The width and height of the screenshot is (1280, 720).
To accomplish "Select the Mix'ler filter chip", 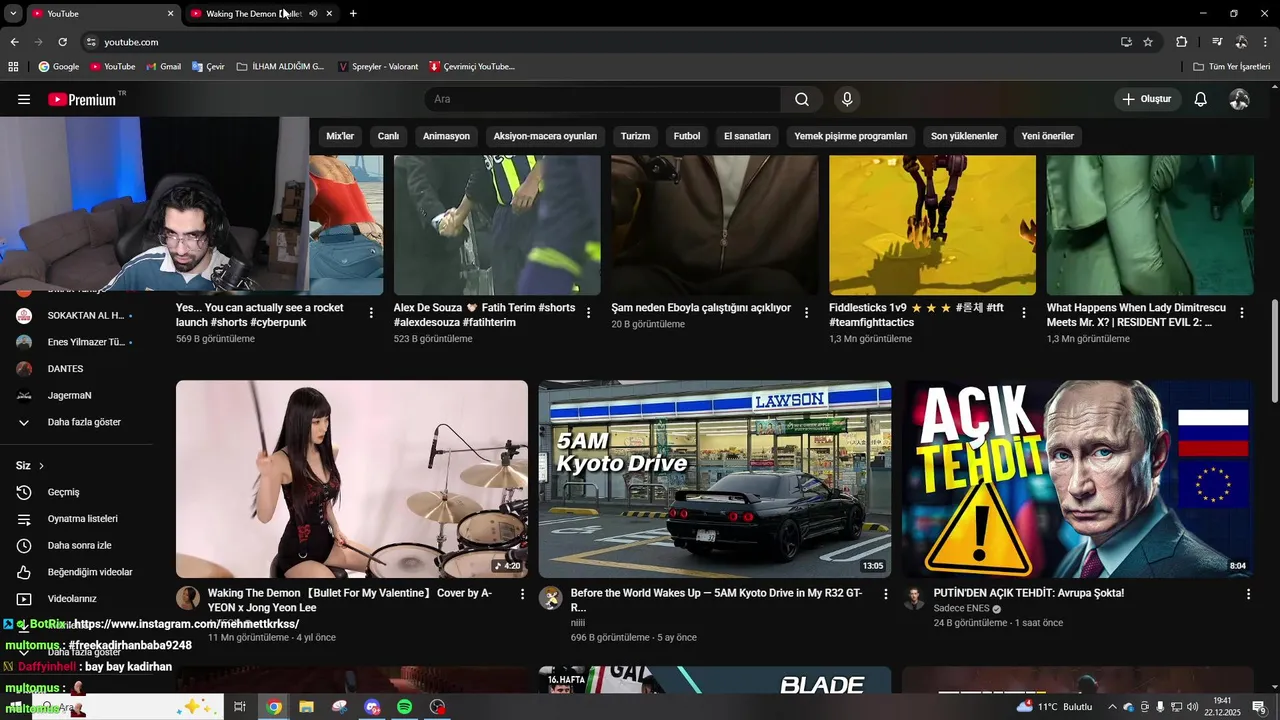I will 340,136.
